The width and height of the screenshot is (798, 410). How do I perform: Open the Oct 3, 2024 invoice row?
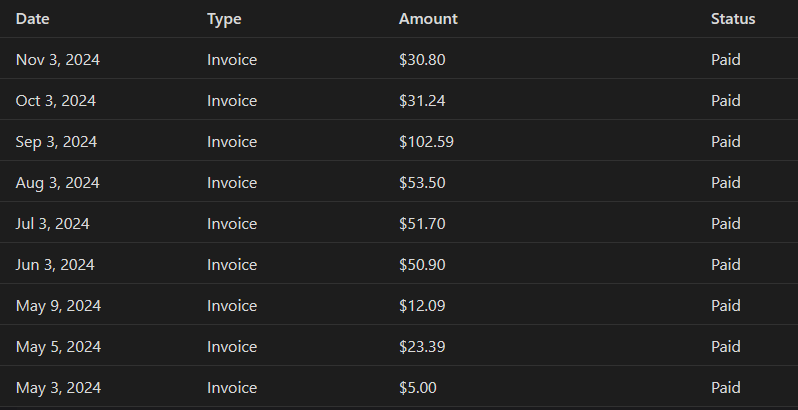coord(57,101)
